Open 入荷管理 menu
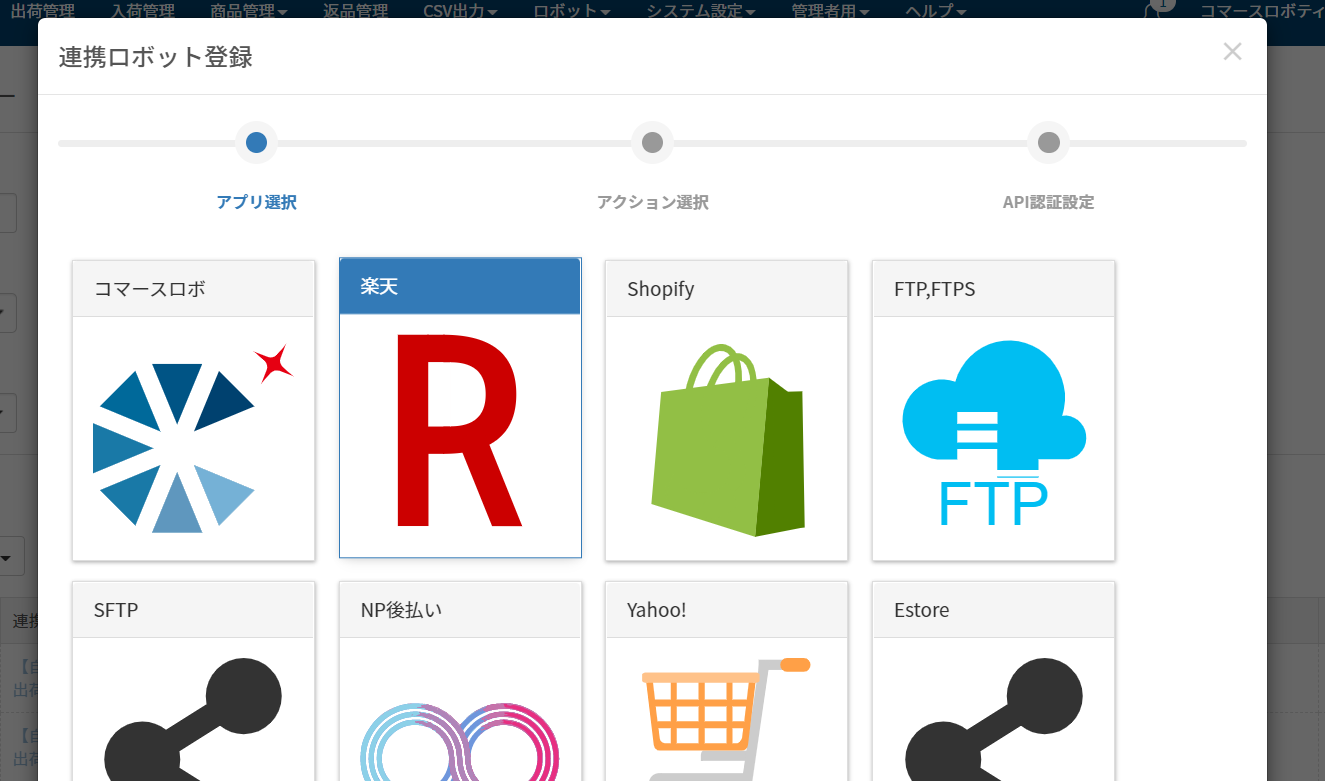Screen dimensions: 1325x781 tap(143, 12)
